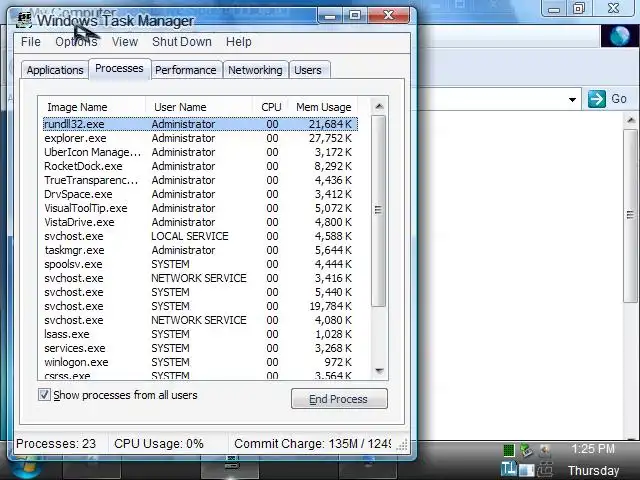Click the process list scrollbar thumb
640x480 pixels.
(x=378, y=210)
